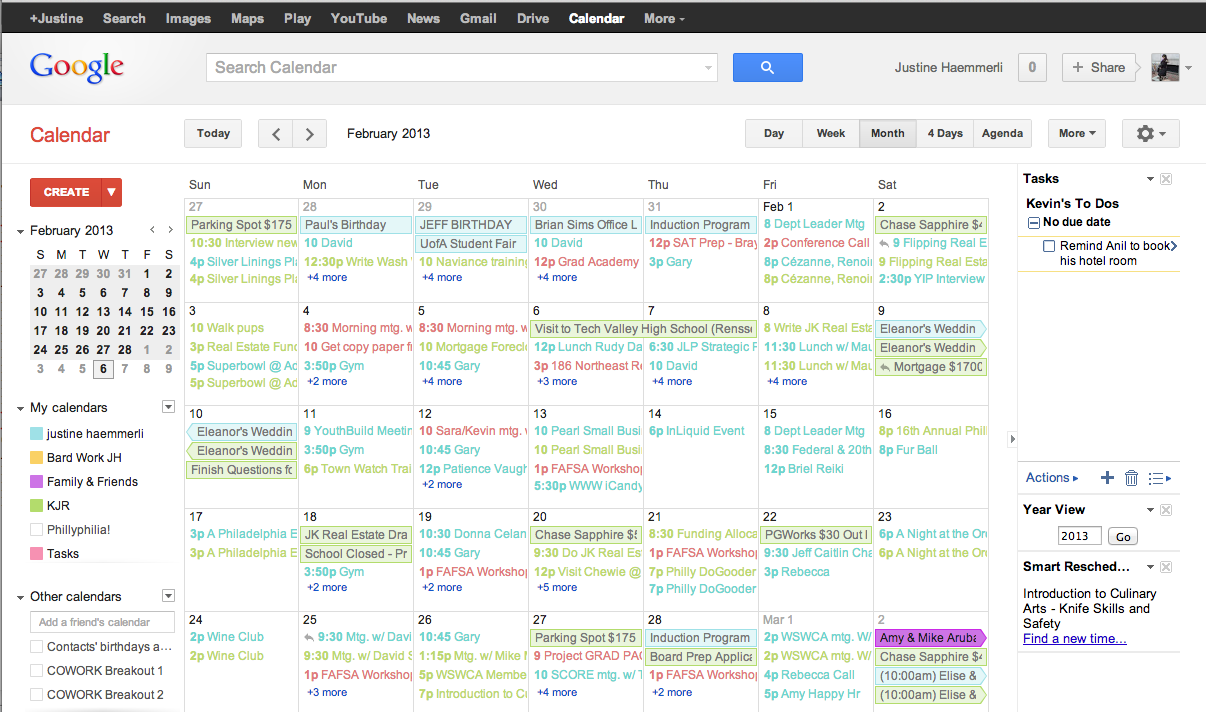The height and width of the screenshot is (712, 1206).
Task: Close the Tasks panel with X
Action: tap(1166, 179)
